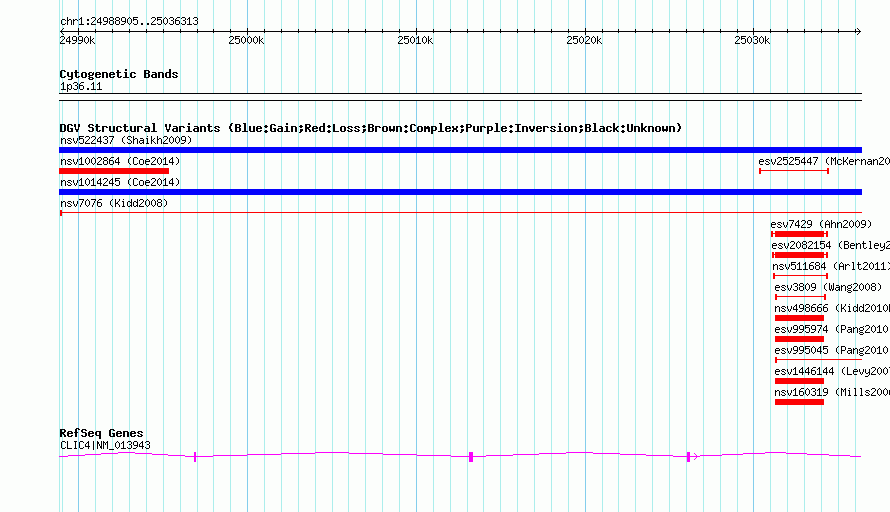Click the esv995974 red bar
The height and width of the screenshot is (512, 890).
tap(799, 339)
